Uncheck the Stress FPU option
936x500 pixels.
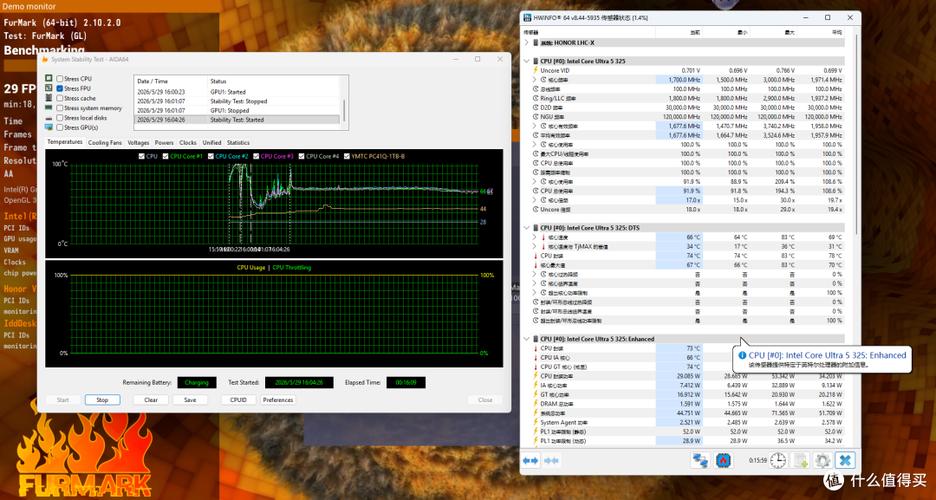coord(60,88)
